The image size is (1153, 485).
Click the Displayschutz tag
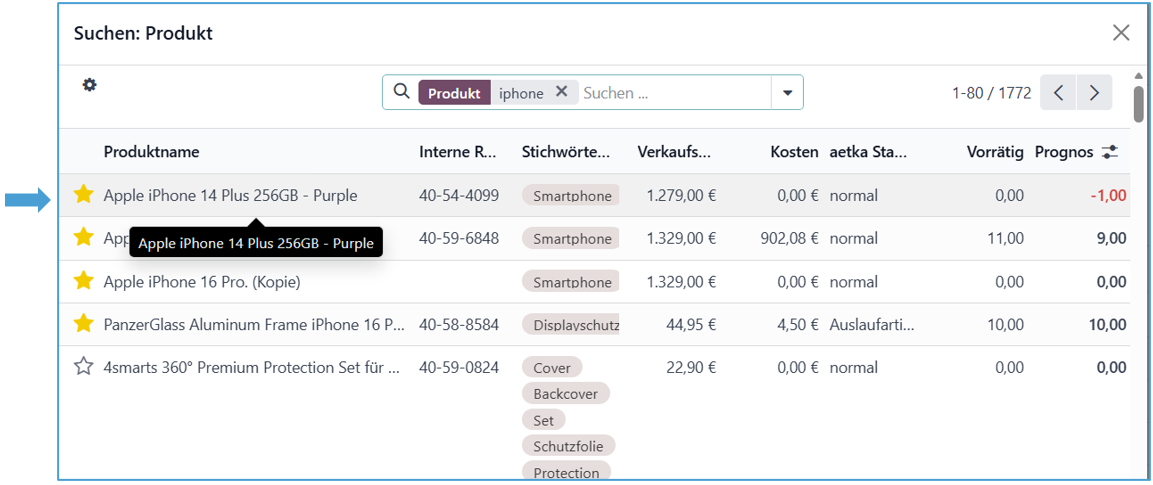[x=572, y=325]
